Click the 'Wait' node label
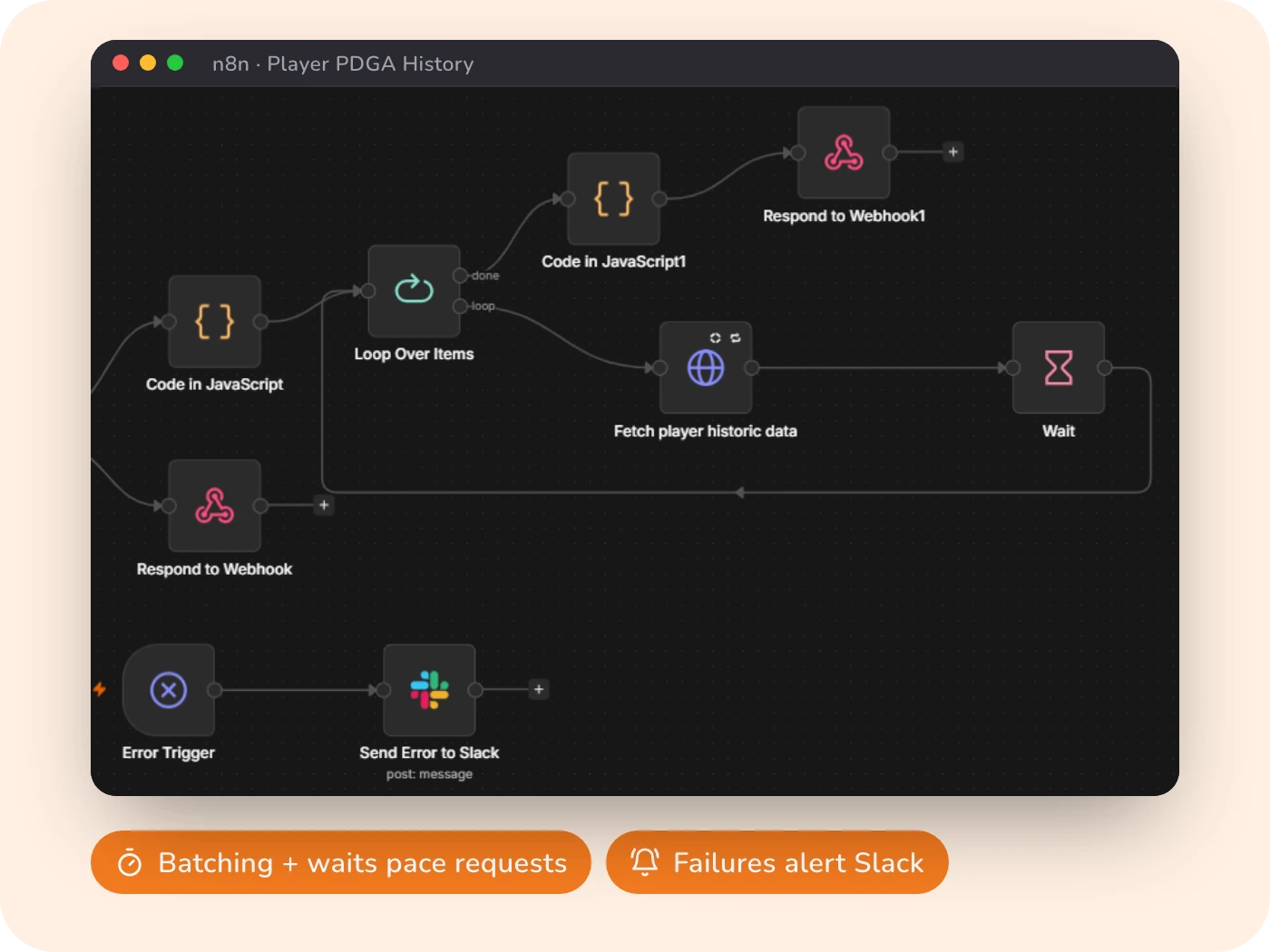The width and height of the screenshot is (1270, 952). 1059,432
